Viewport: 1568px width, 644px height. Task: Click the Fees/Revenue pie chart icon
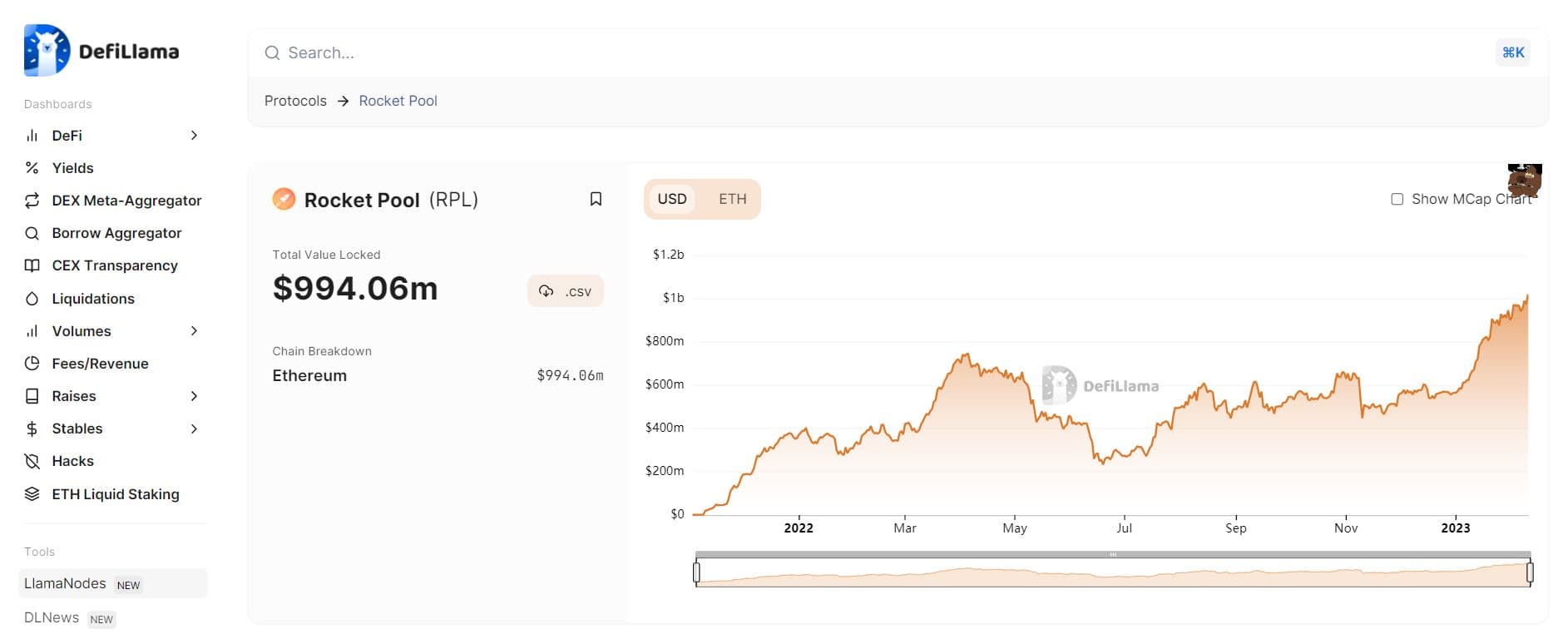32,364
